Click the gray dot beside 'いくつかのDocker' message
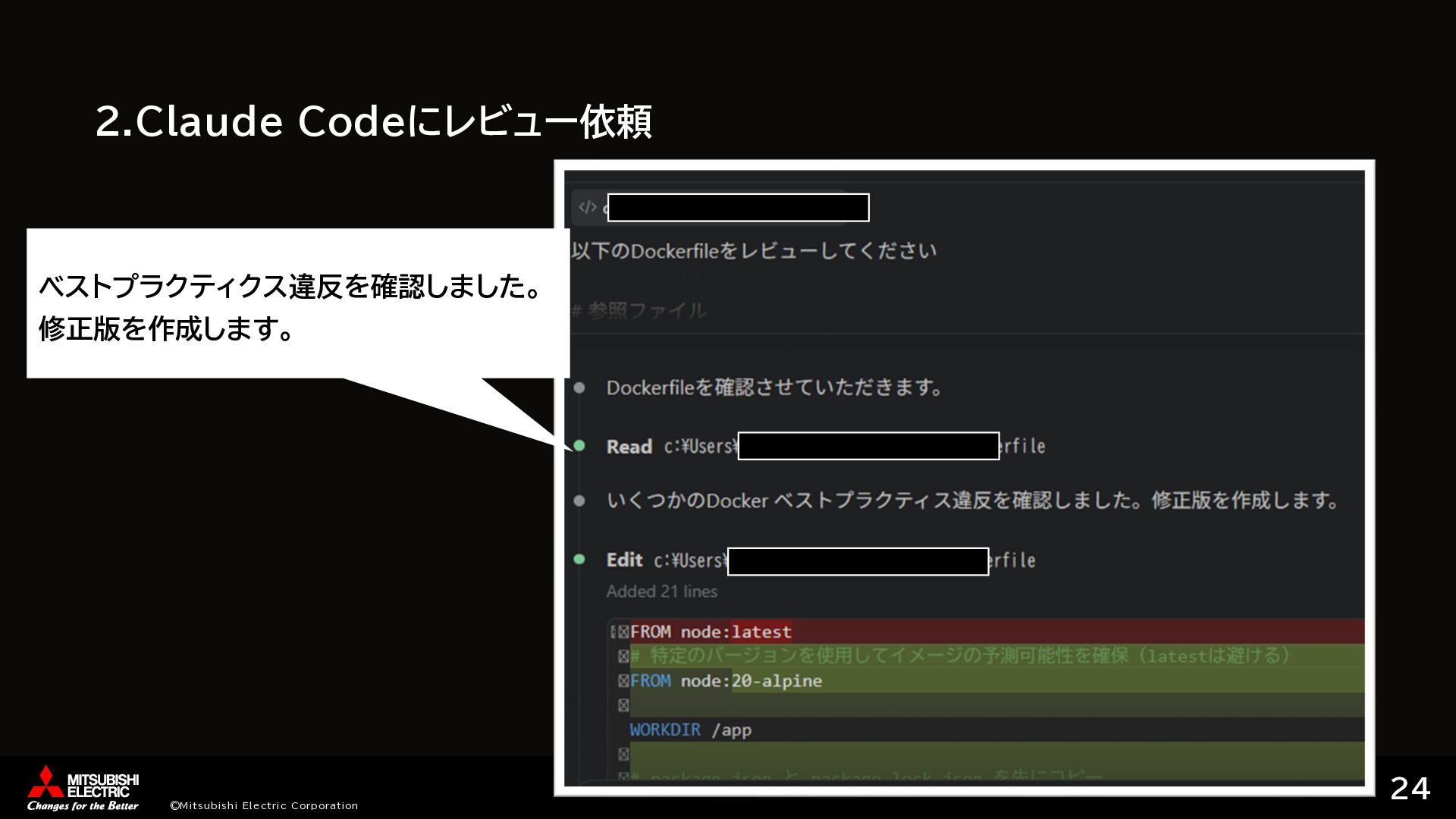 (x=579, y=500)
